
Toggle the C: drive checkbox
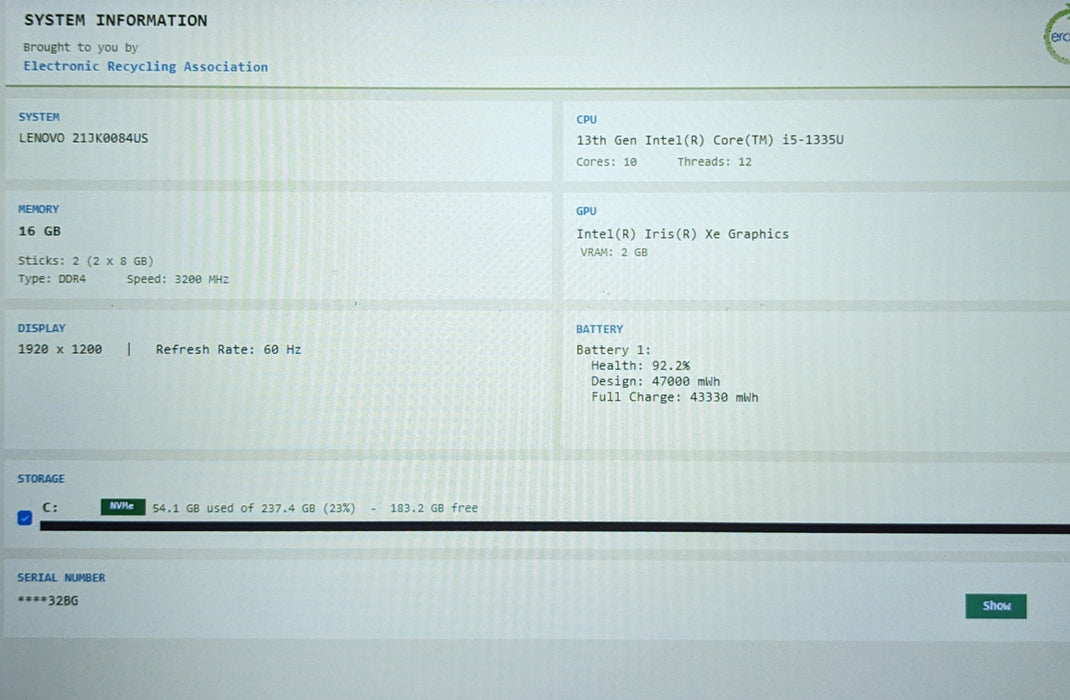pyautogui.click(x=25, y=518)
